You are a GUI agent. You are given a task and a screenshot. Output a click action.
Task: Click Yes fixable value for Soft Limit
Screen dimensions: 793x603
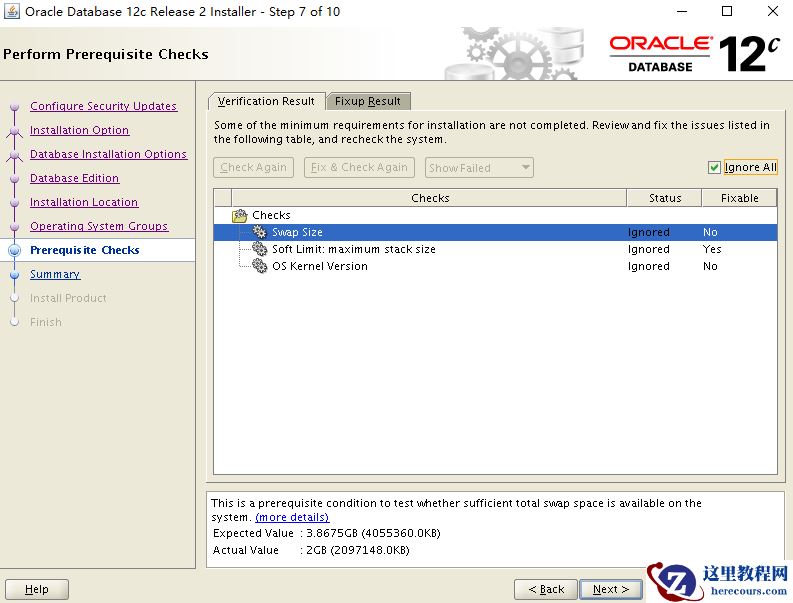[712, 249]
